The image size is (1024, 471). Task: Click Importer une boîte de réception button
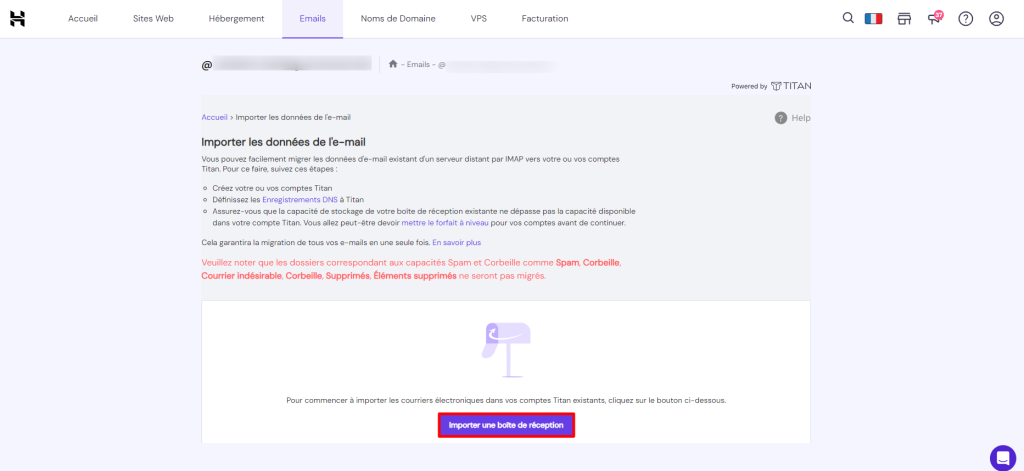[506, 425]
